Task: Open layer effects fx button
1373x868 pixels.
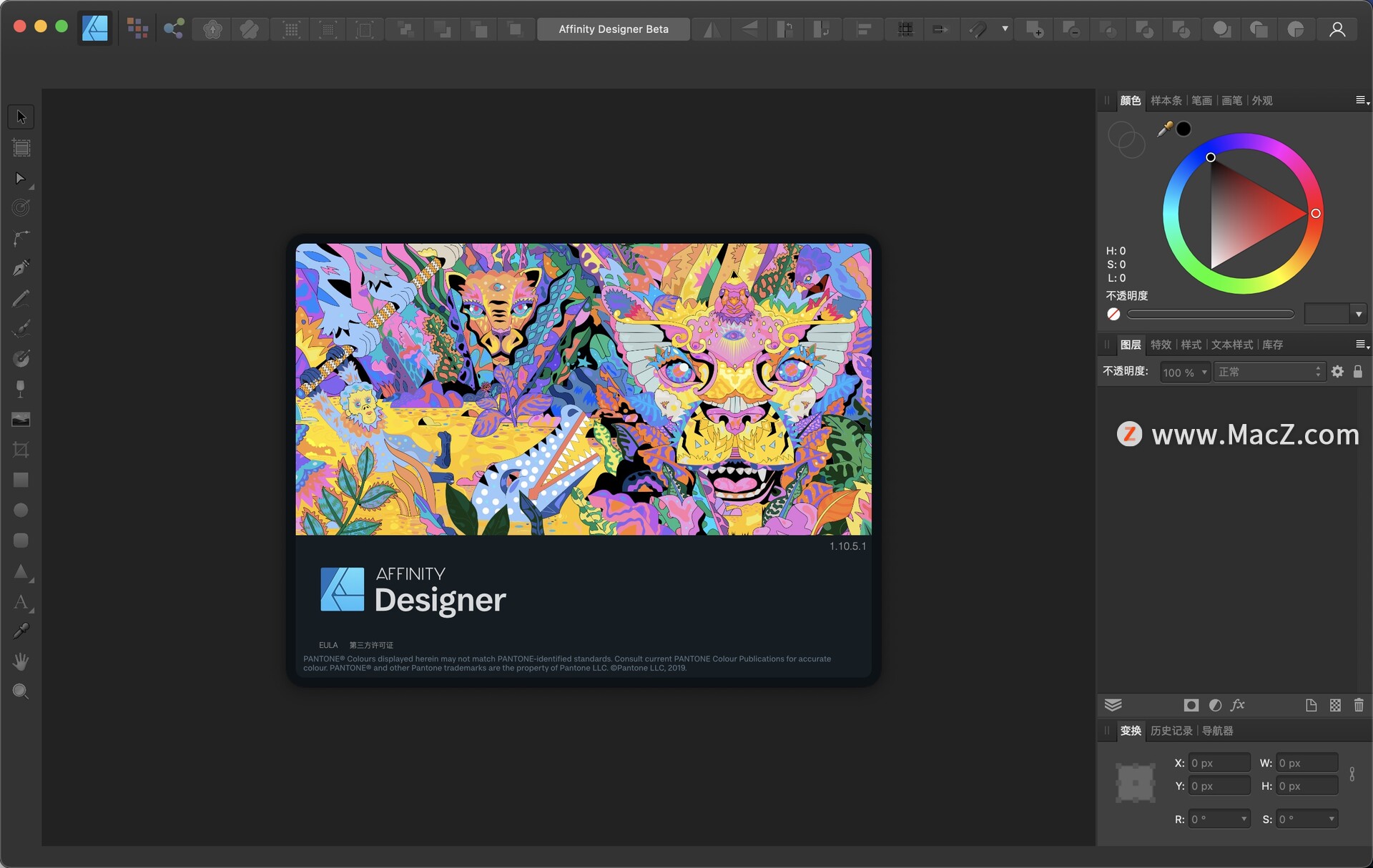Action: (x=1238, y=706)
